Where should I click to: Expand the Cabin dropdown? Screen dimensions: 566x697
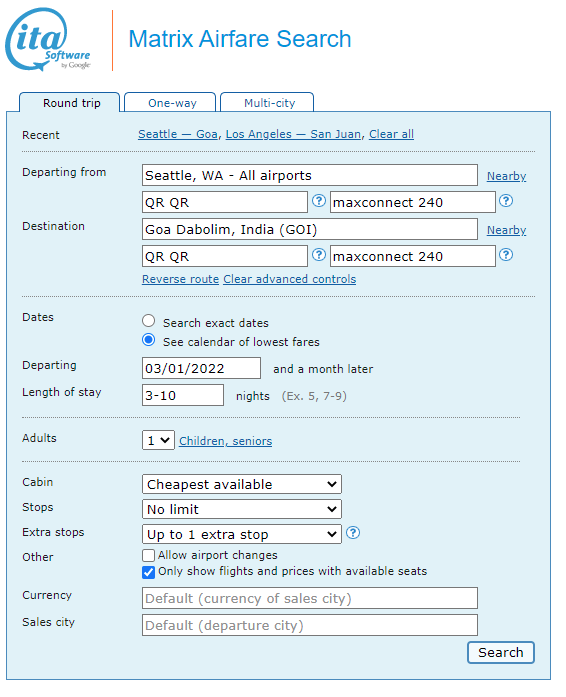tap(241, 484)
